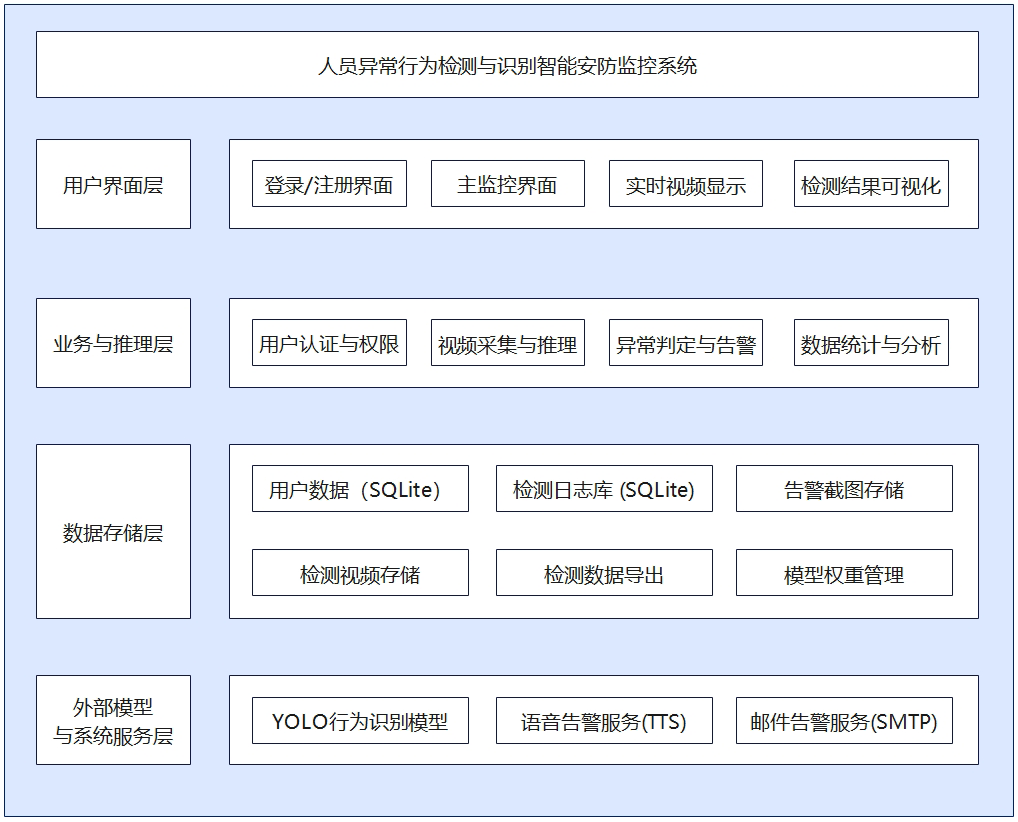Click the YOLO行为识别模型 box
Image resolution: width=1018 pixels, height=822 pixels.
(360, 721)
